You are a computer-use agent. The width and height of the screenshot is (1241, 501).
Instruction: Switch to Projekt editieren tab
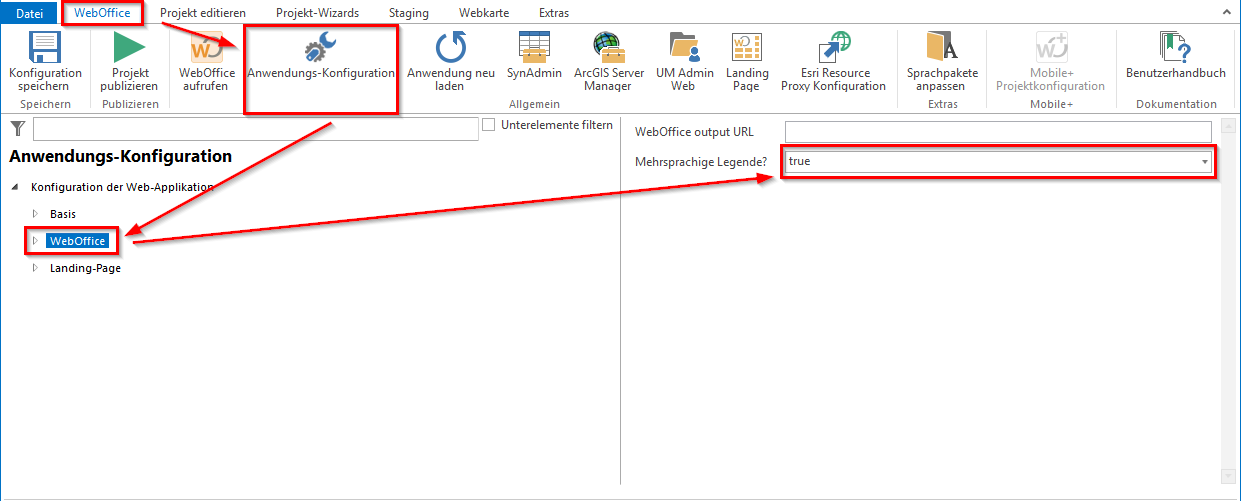(203, 13)
